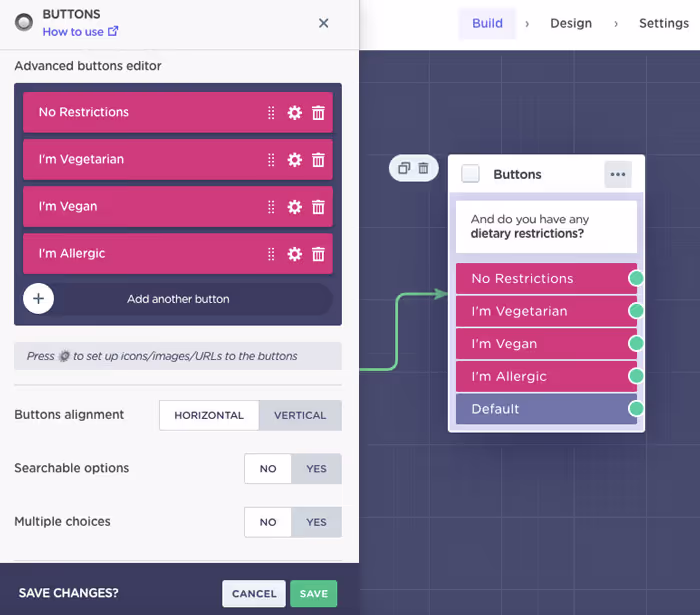Set buttons alignment to Vertical
The image size is (700, 615).
pyautogui.click(x=300, y=416)
